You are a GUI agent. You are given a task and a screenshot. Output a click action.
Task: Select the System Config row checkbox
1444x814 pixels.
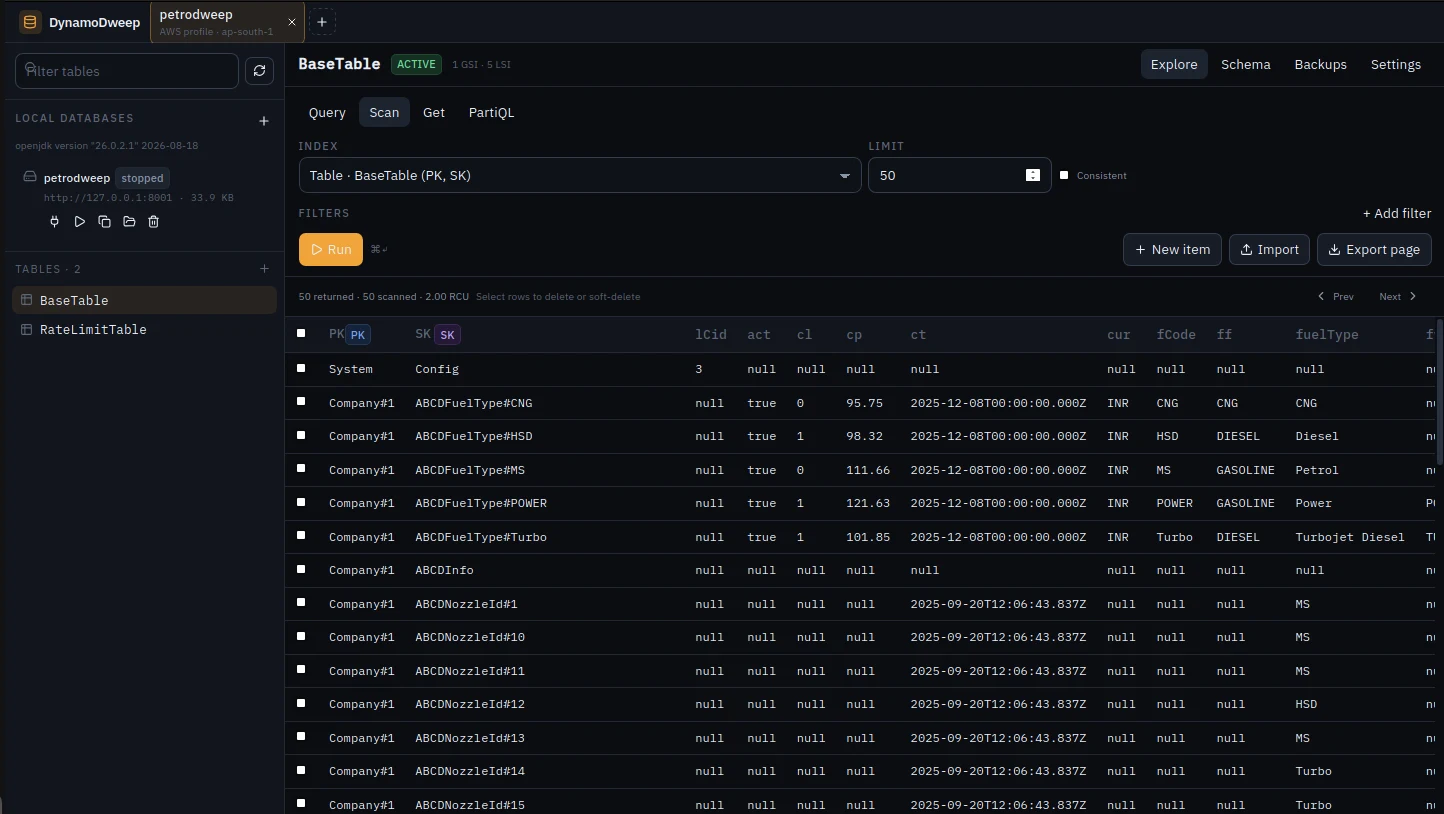coord(301,368)
